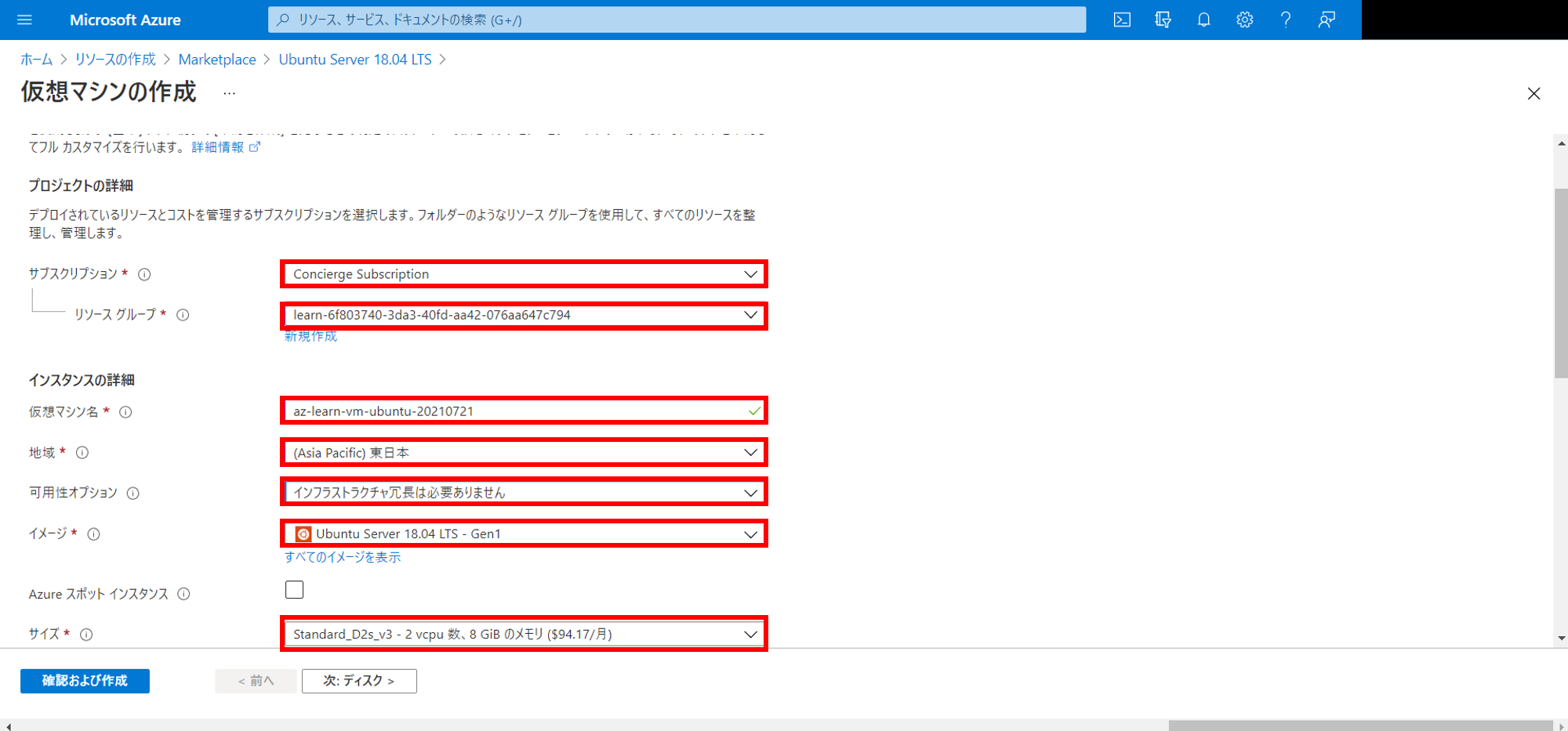Click 新規作成 under resource group

pos(310,336)
